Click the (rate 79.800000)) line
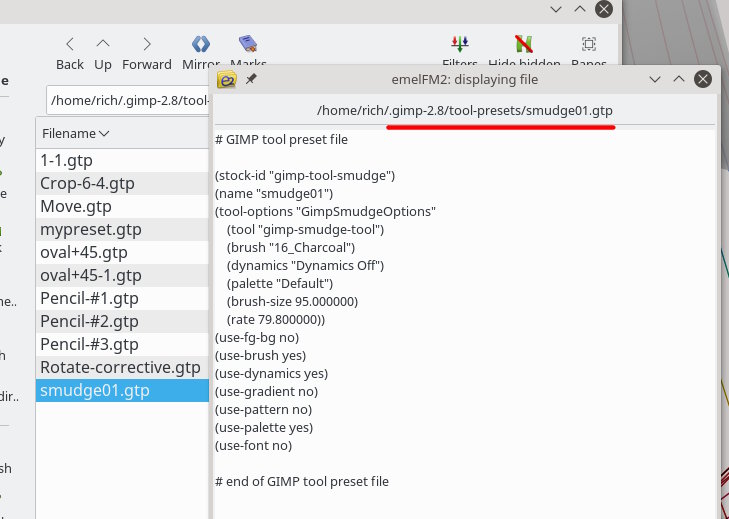Image resolution: width=729 pixels, height=519 pixels. (x=276, y=320)
